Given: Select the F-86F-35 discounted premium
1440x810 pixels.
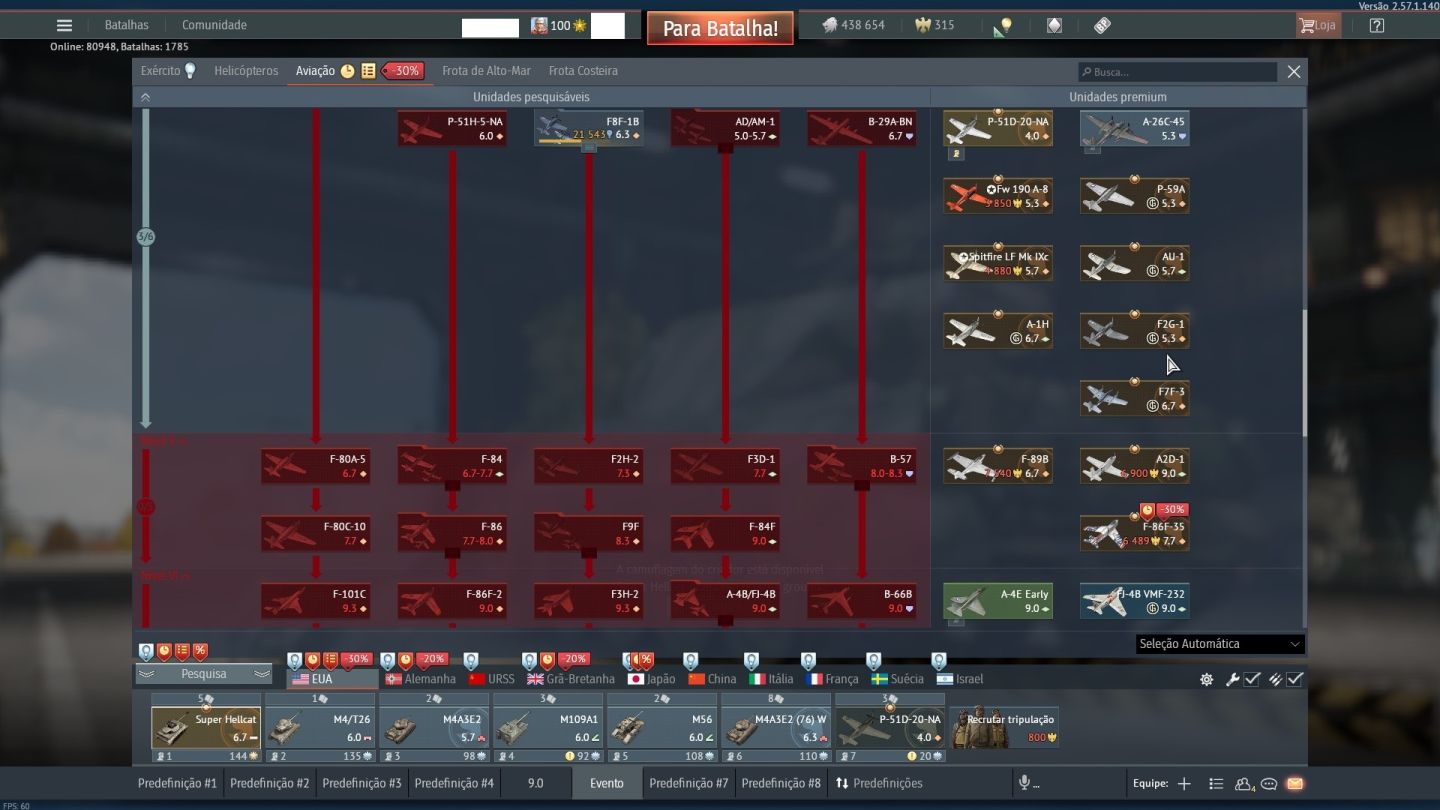Looking at the screenshot, I should coord(1135,533).
